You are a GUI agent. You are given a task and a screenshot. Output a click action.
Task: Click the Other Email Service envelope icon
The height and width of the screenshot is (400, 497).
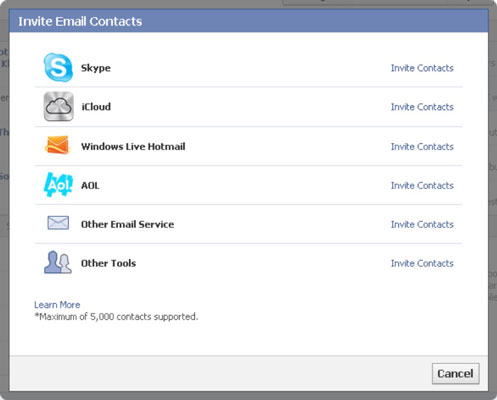(x=58, y=223)
